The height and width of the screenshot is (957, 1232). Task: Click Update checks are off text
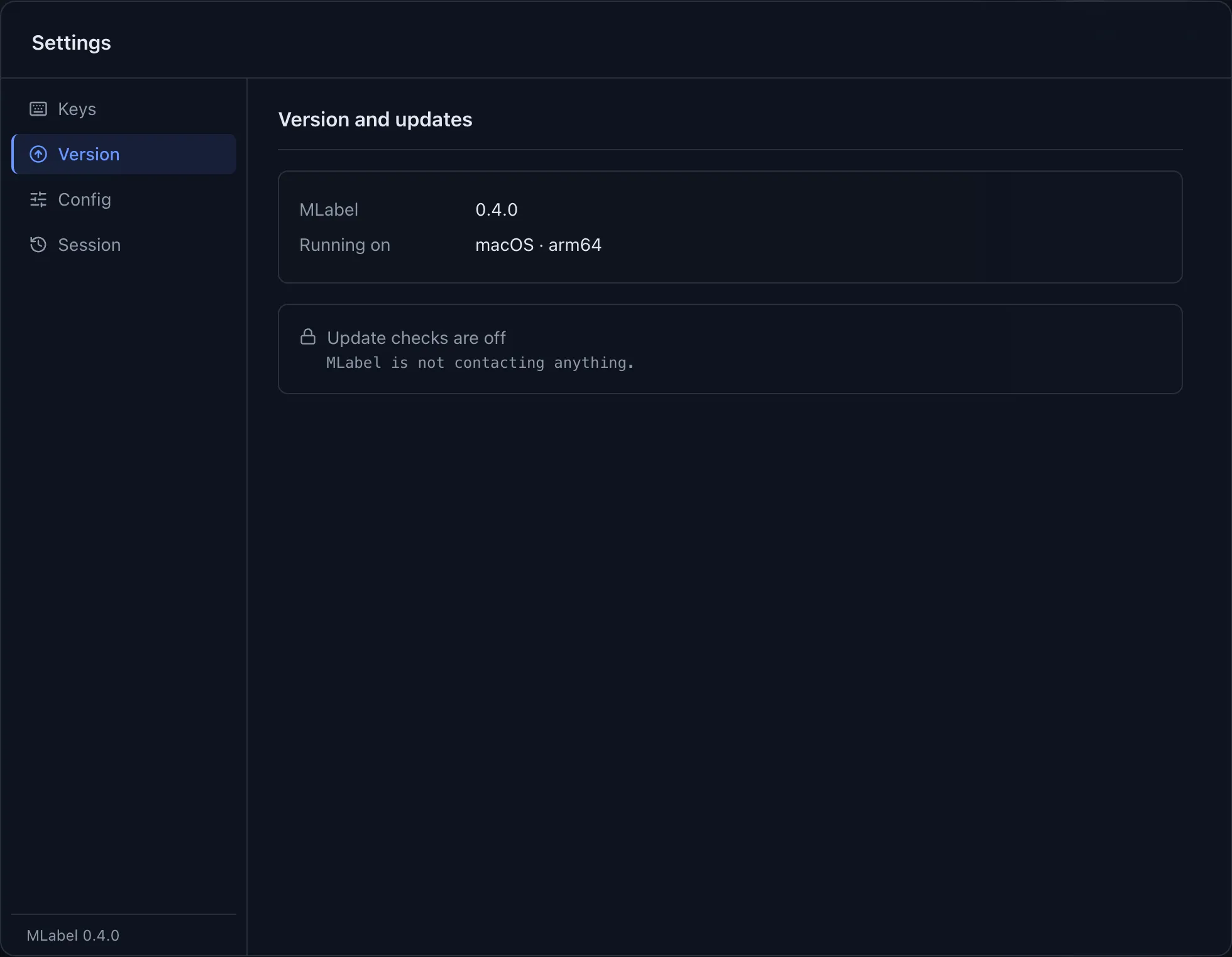[x=416, y=338]
